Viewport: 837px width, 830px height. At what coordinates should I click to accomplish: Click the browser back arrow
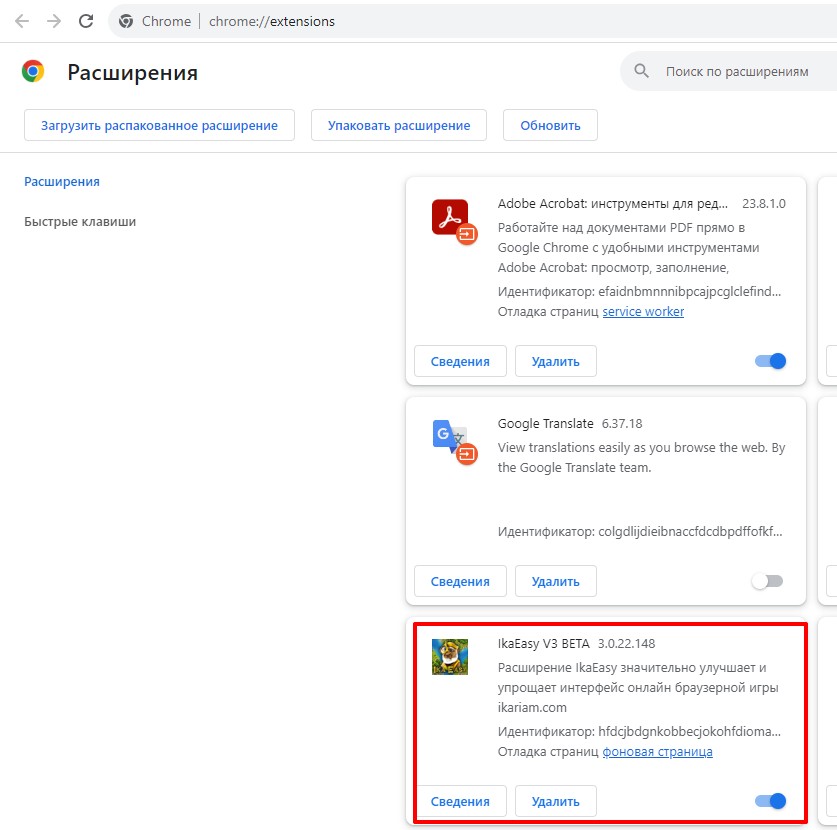tap(22, 21)
